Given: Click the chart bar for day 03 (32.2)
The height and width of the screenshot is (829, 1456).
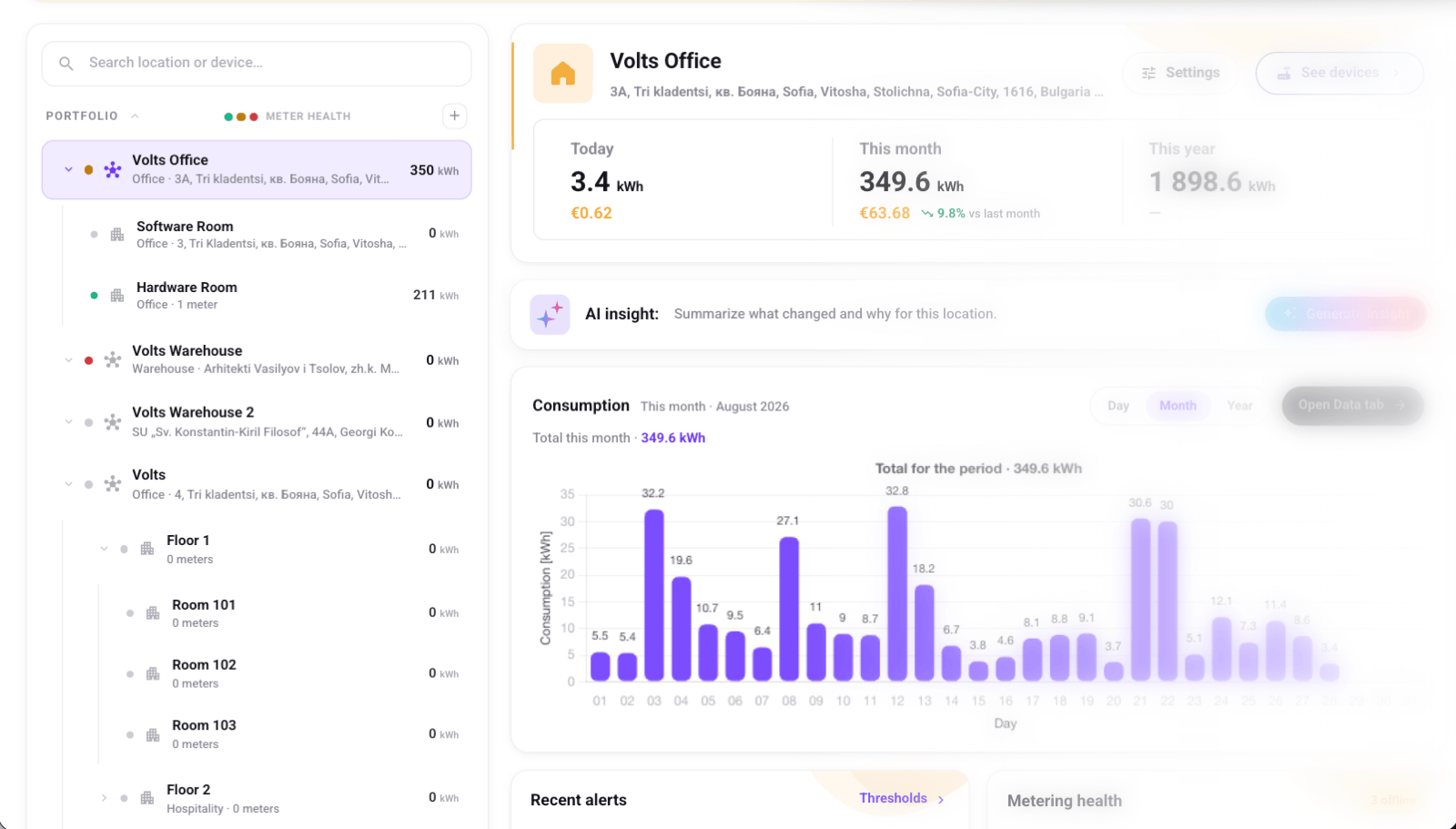Looking at the screenshot, I should (x=654, y=595).
